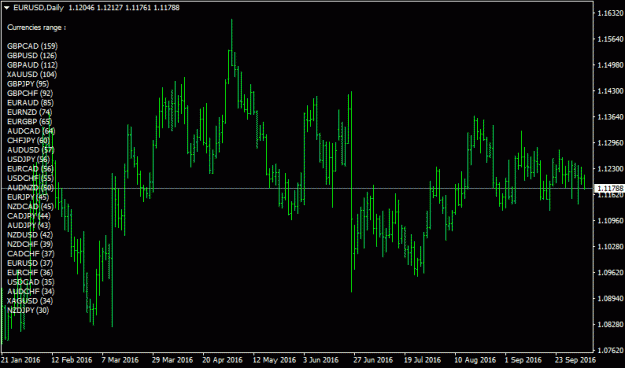Select the EURUSD,Daily chart title text
625x368 pixels.
38,8
